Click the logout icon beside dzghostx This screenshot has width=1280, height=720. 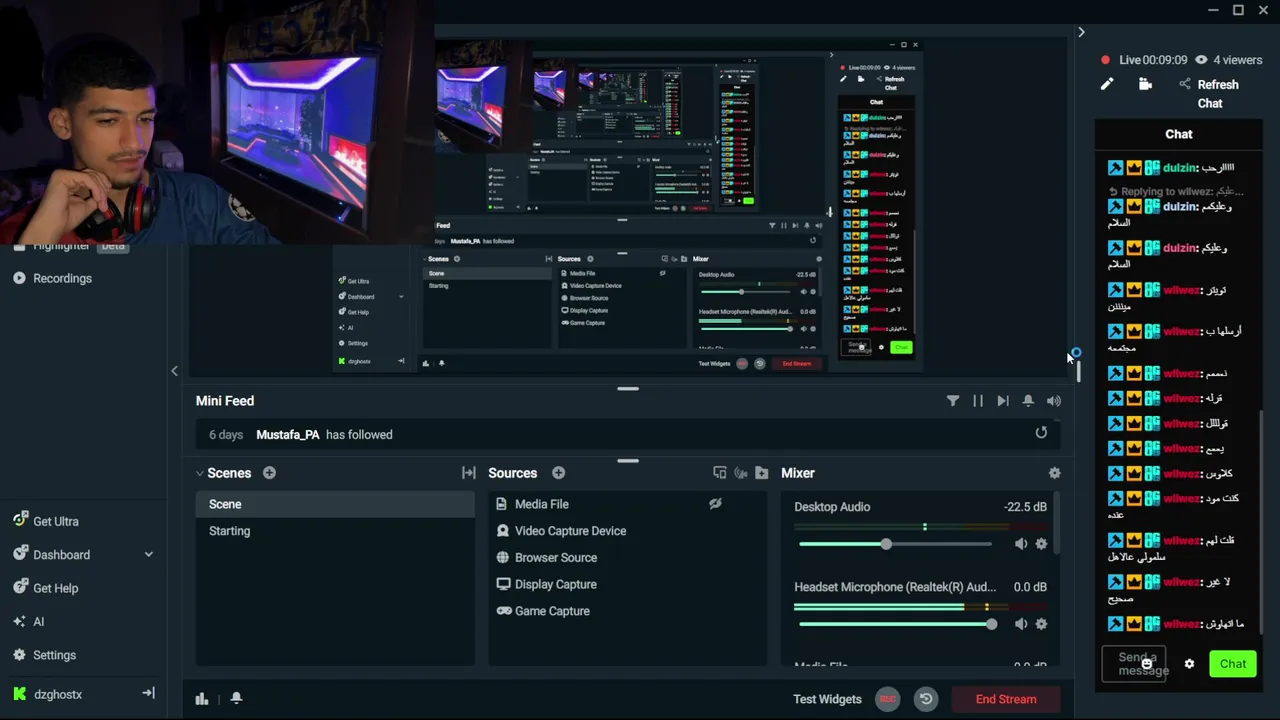[149, 693]
